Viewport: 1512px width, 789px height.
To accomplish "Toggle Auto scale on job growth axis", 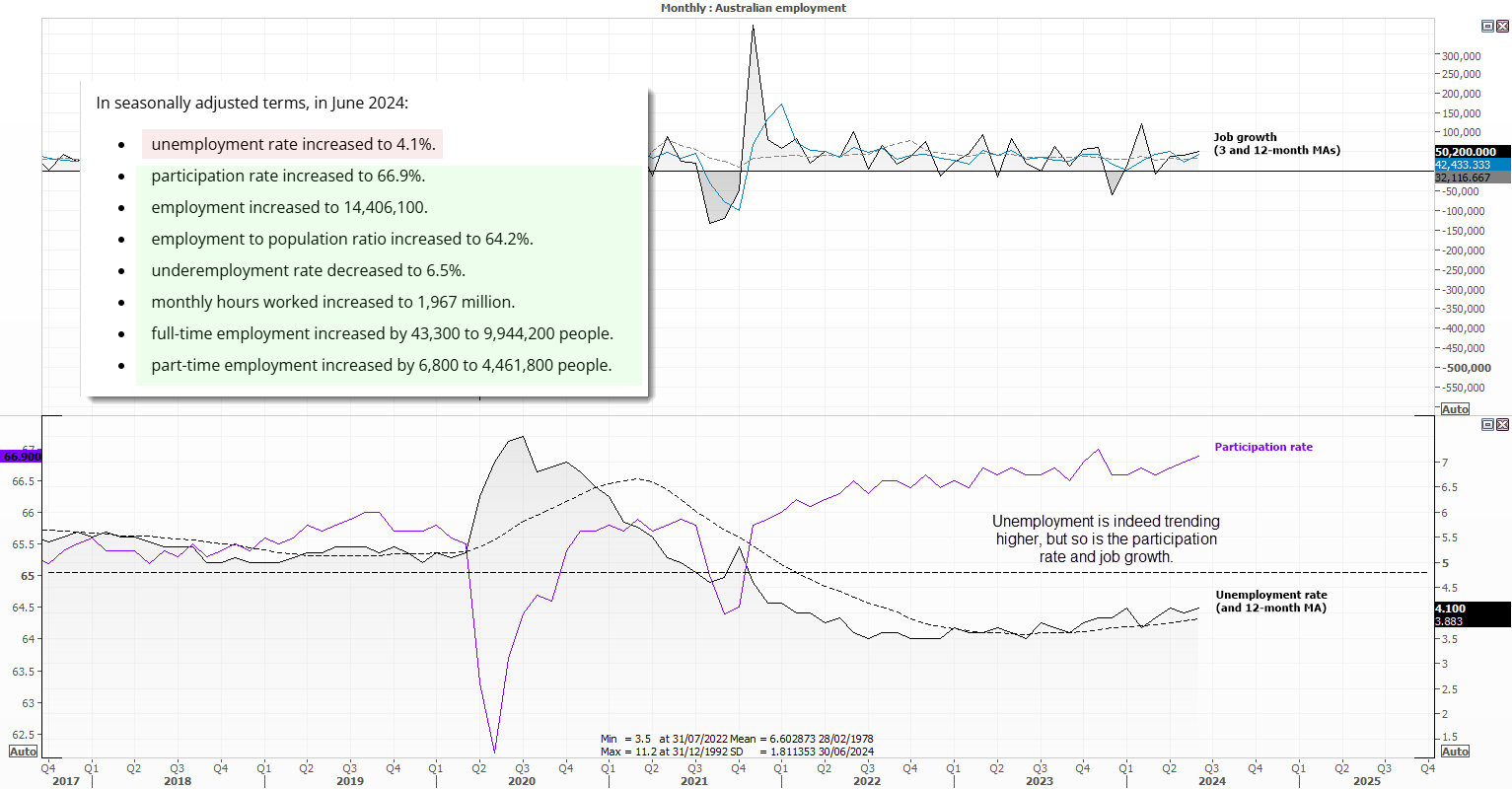I will pos(1455,409).
